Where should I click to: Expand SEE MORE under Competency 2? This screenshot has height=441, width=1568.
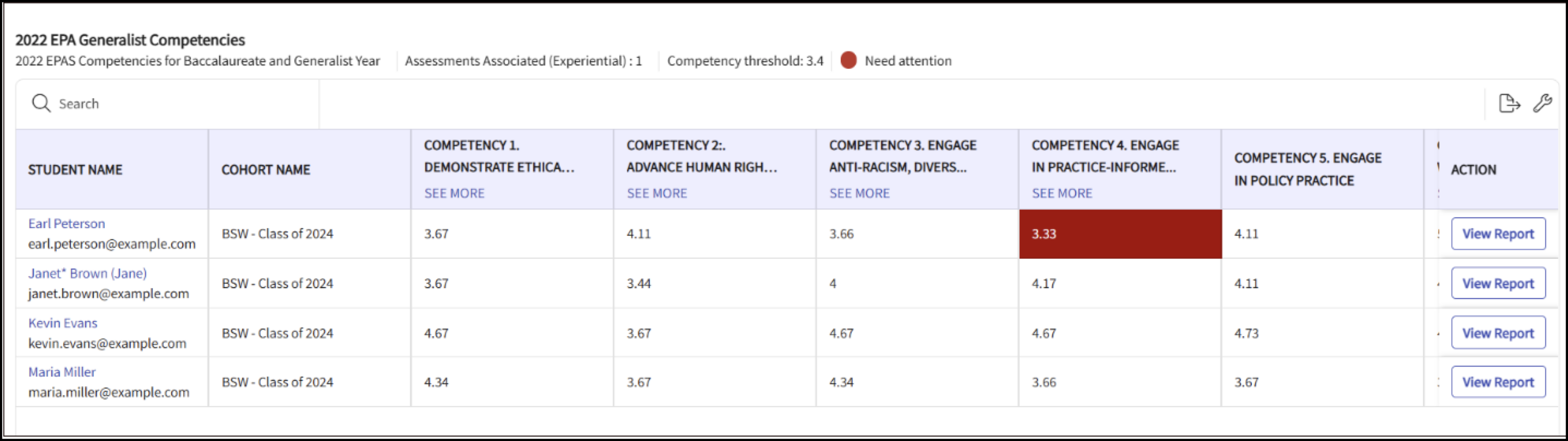(657, 193)
